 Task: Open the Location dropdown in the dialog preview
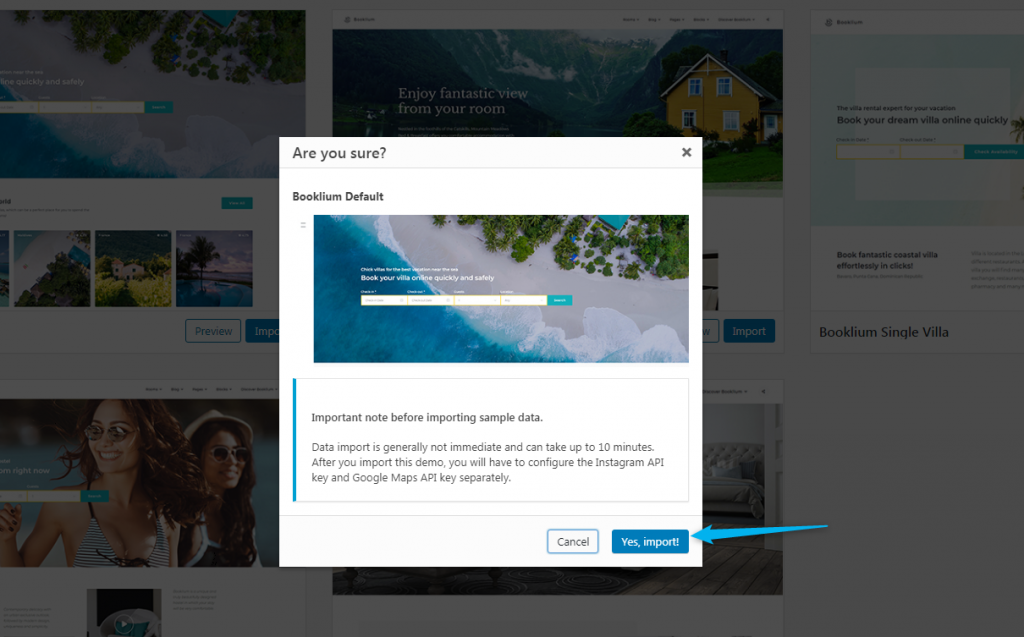524,301
